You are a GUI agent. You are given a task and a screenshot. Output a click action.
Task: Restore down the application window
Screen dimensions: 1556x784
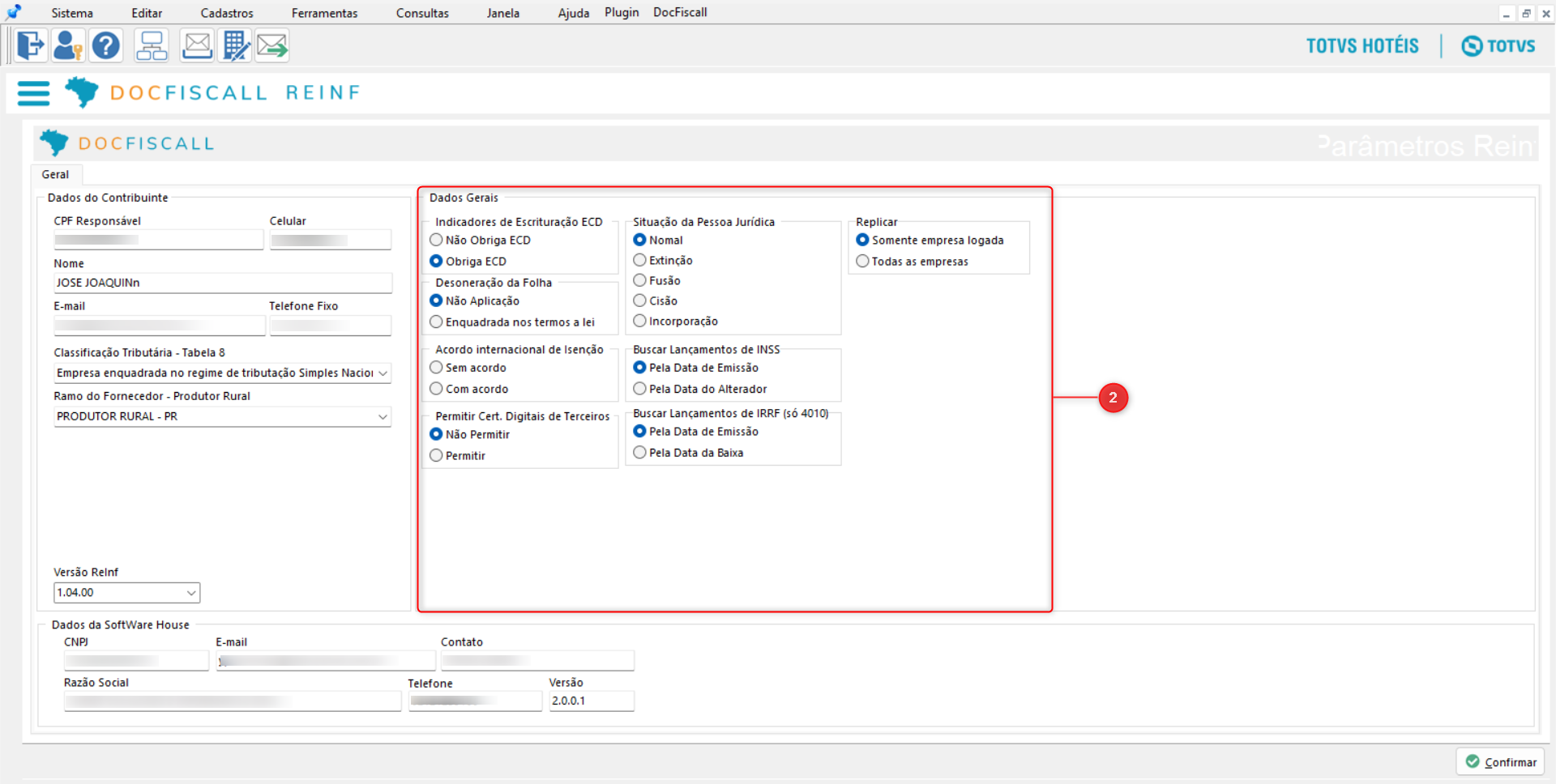point(1526,14)
